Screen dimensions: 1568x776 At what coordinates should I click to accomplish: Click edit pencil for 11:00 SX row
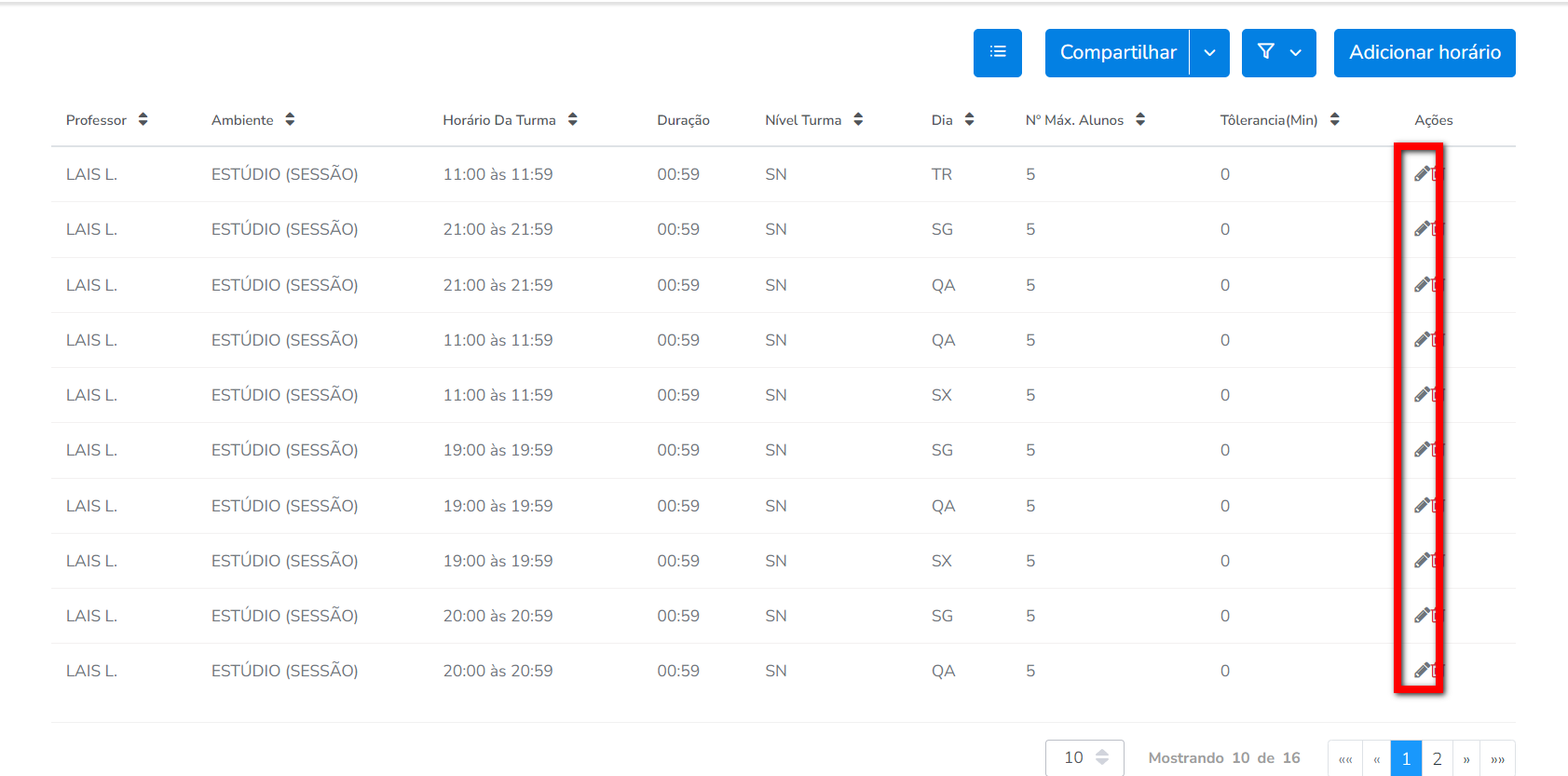[x=1422, y=395]
